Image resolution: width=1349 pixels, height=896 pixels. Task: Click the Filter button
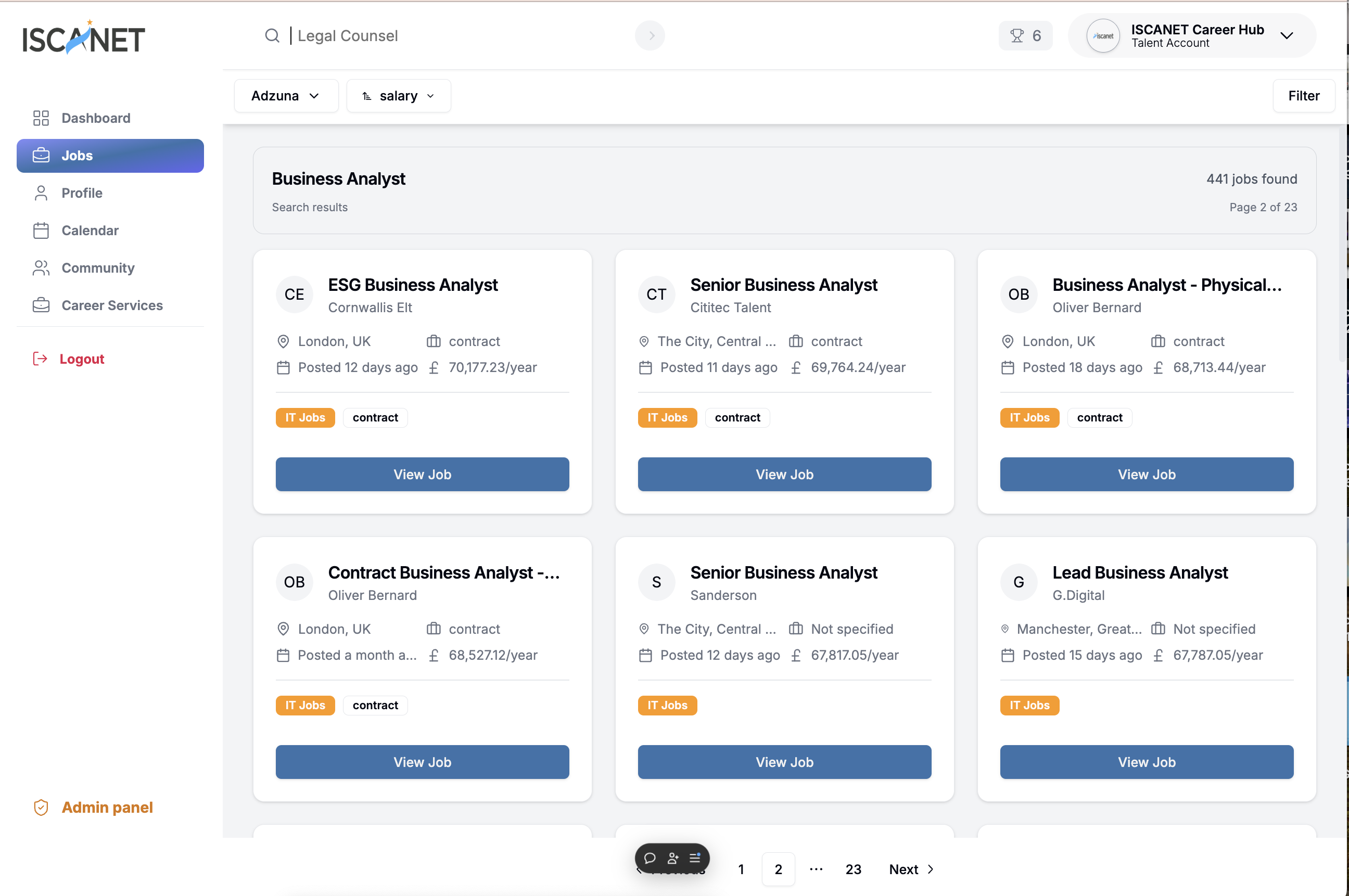1303,96
